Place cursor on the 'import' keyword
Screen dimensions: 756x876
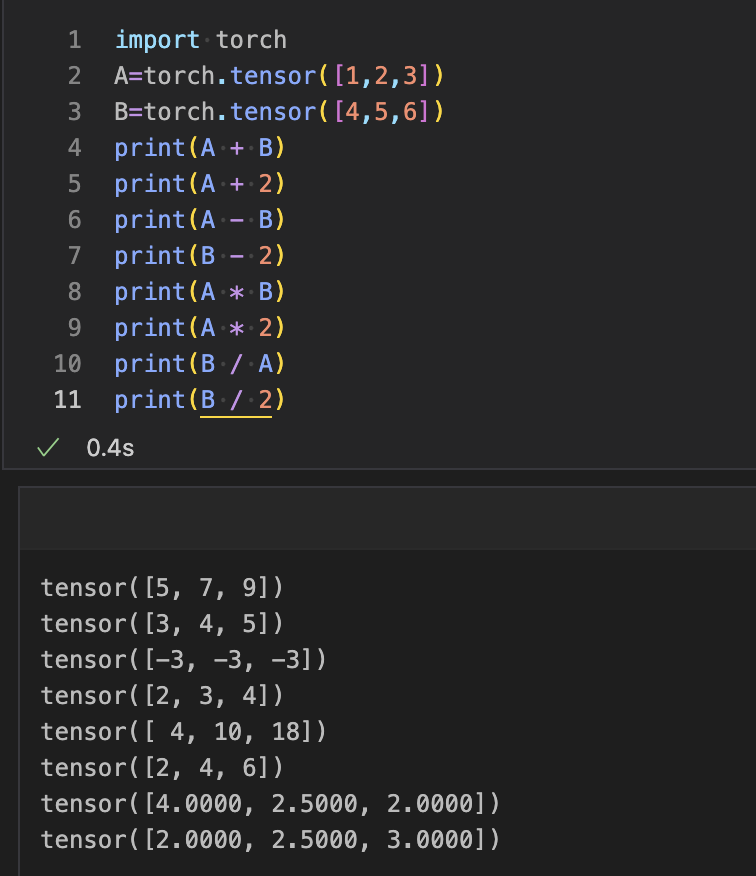(157, 40)
